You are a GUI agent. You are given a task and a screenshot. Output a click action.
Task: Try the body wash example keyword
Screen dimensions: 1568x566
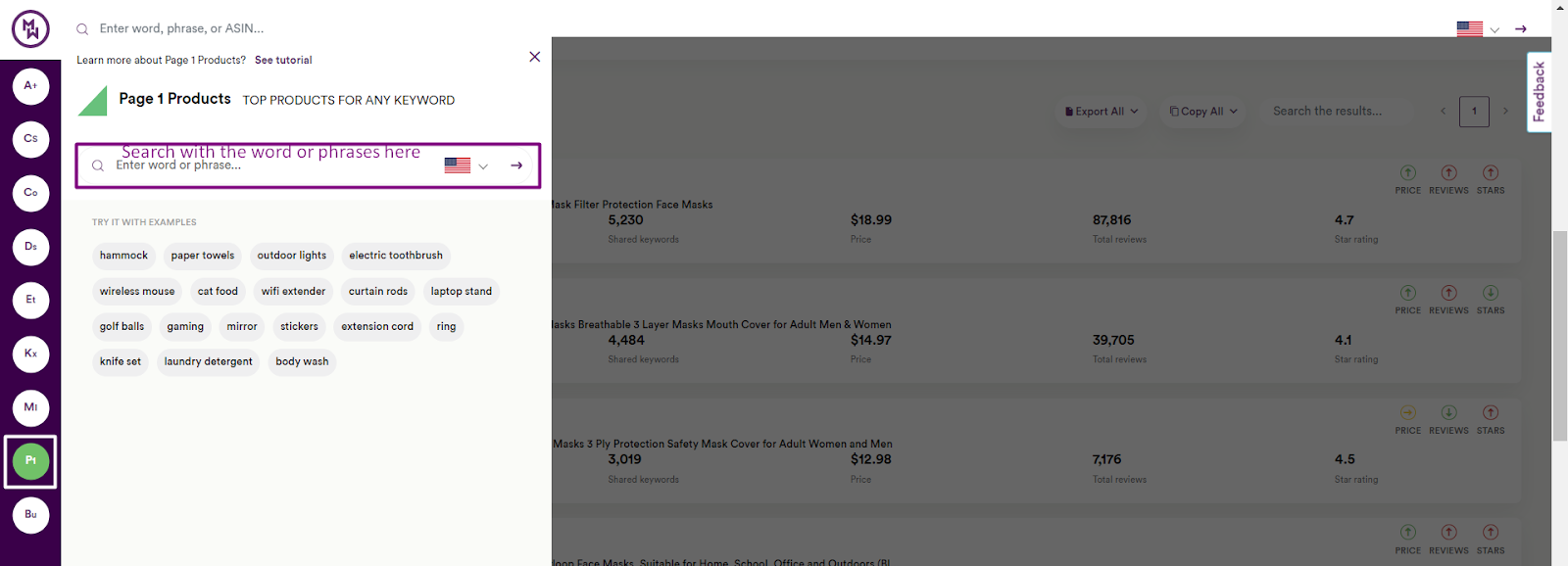tap(302, 362)
